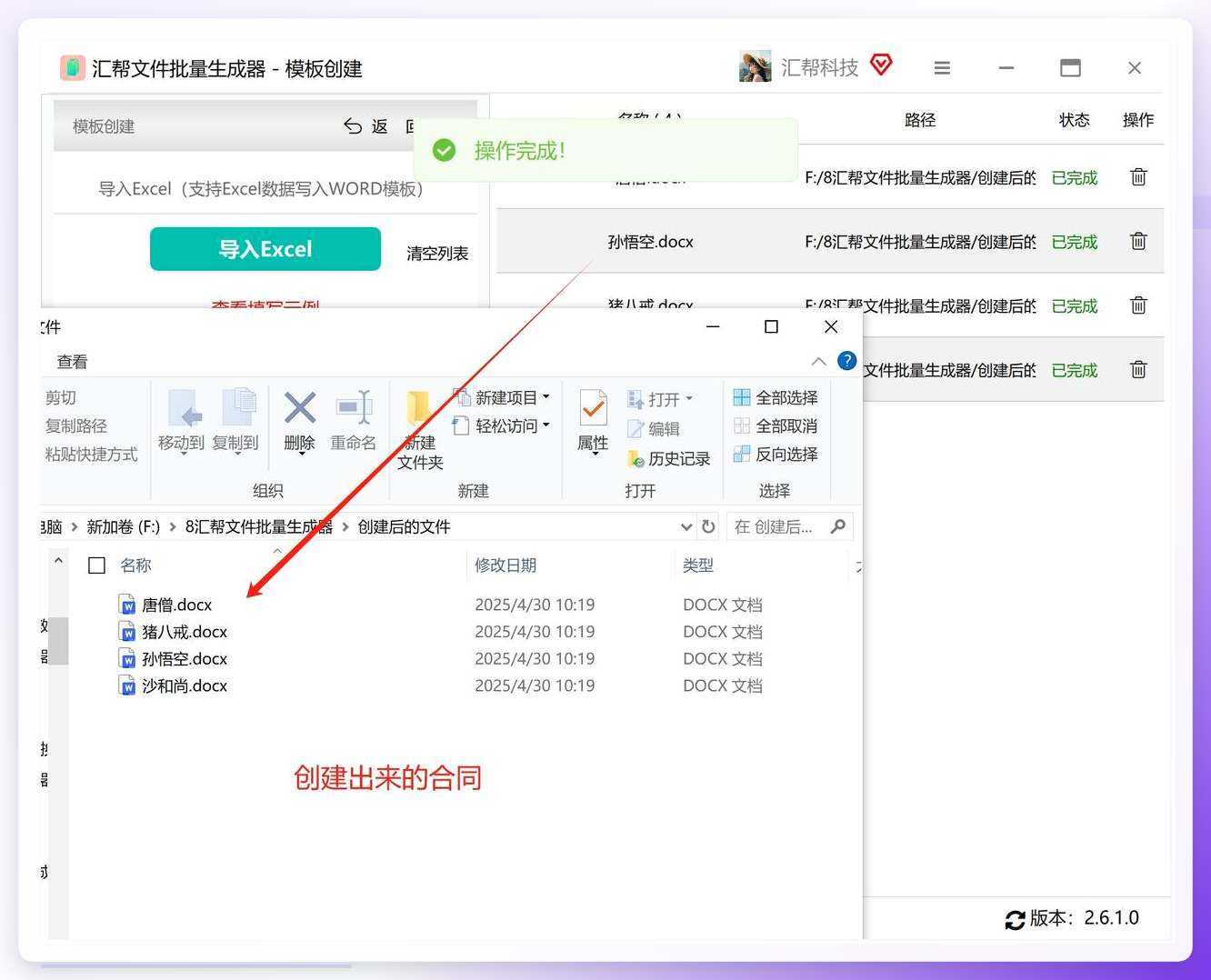This screenshot has width=1211, height=980.
Task: Click the 新建文件夹 folder icon
Action: coord(419,409)
